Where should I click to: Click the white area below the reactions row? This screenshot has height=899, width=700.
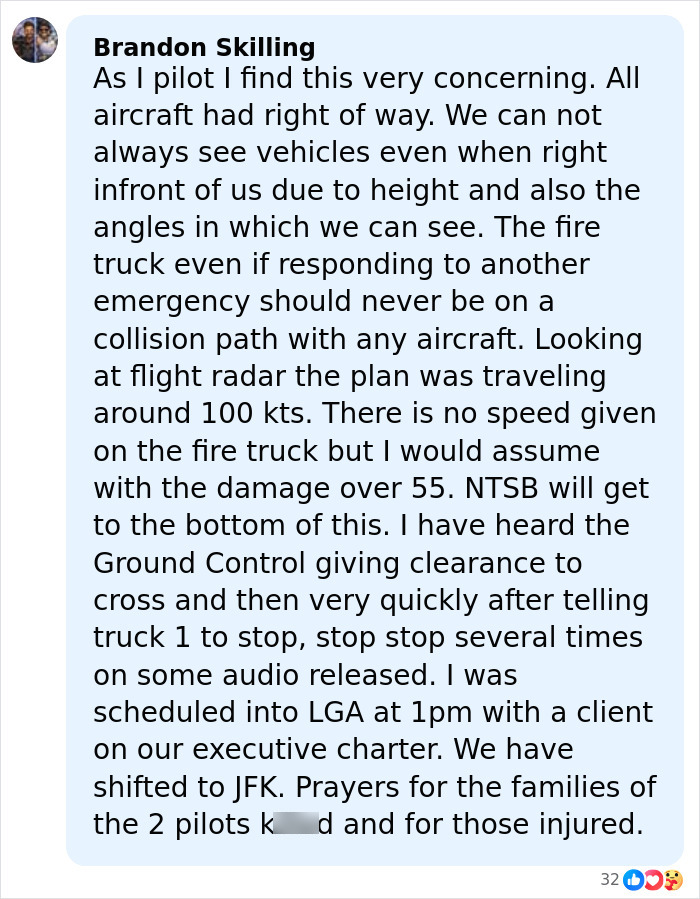[350, 895]
